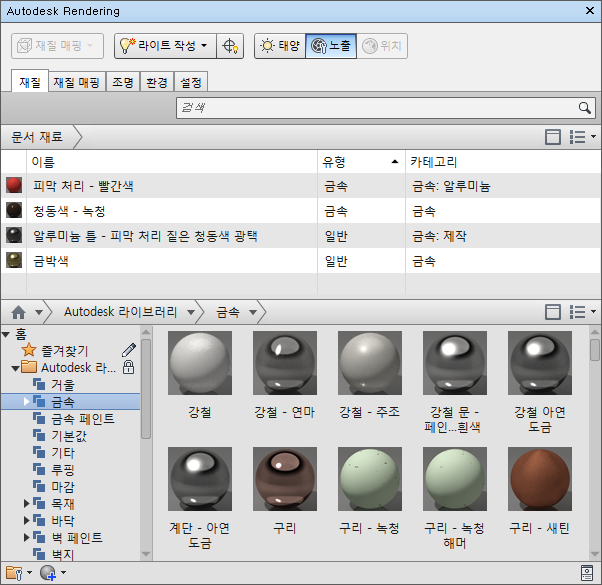Click the category tree scrollbar thumb

tap(146, 388)
